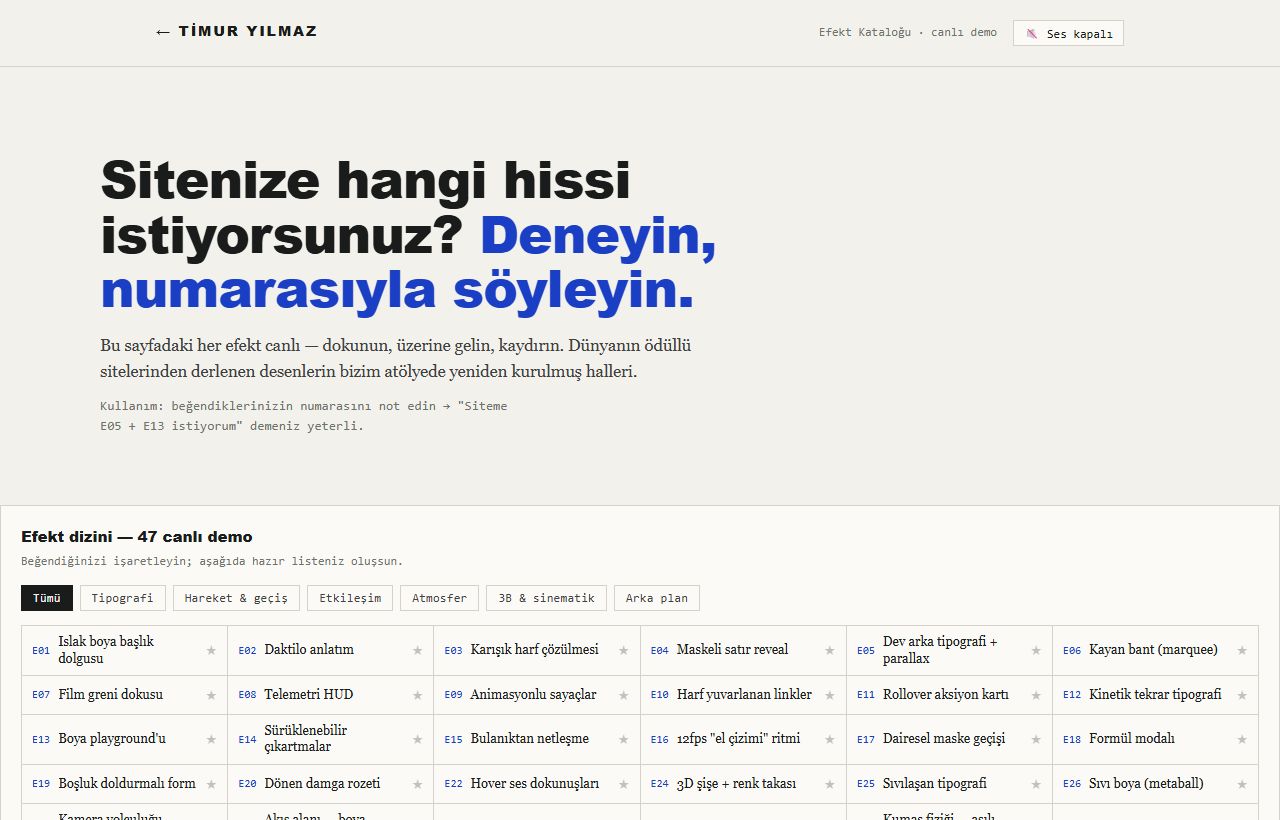Click the Efekt dizini — 47 canlı demo heading

coord(137,537)
